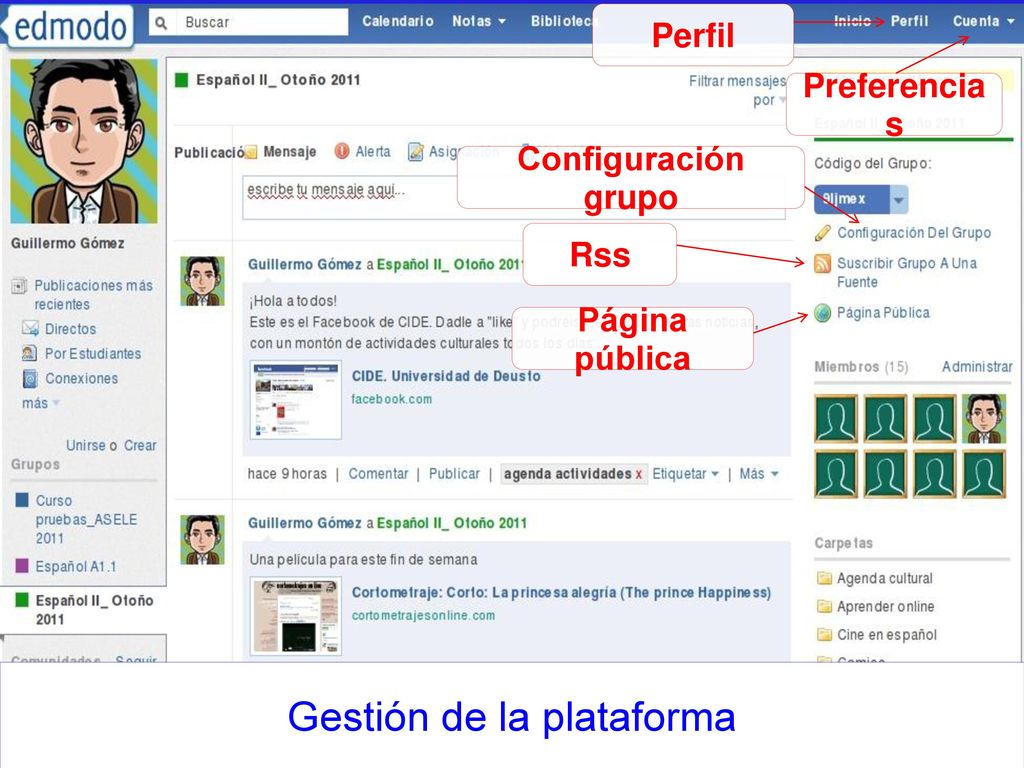Open cortometraje thumbnail preview

(296, 616)
